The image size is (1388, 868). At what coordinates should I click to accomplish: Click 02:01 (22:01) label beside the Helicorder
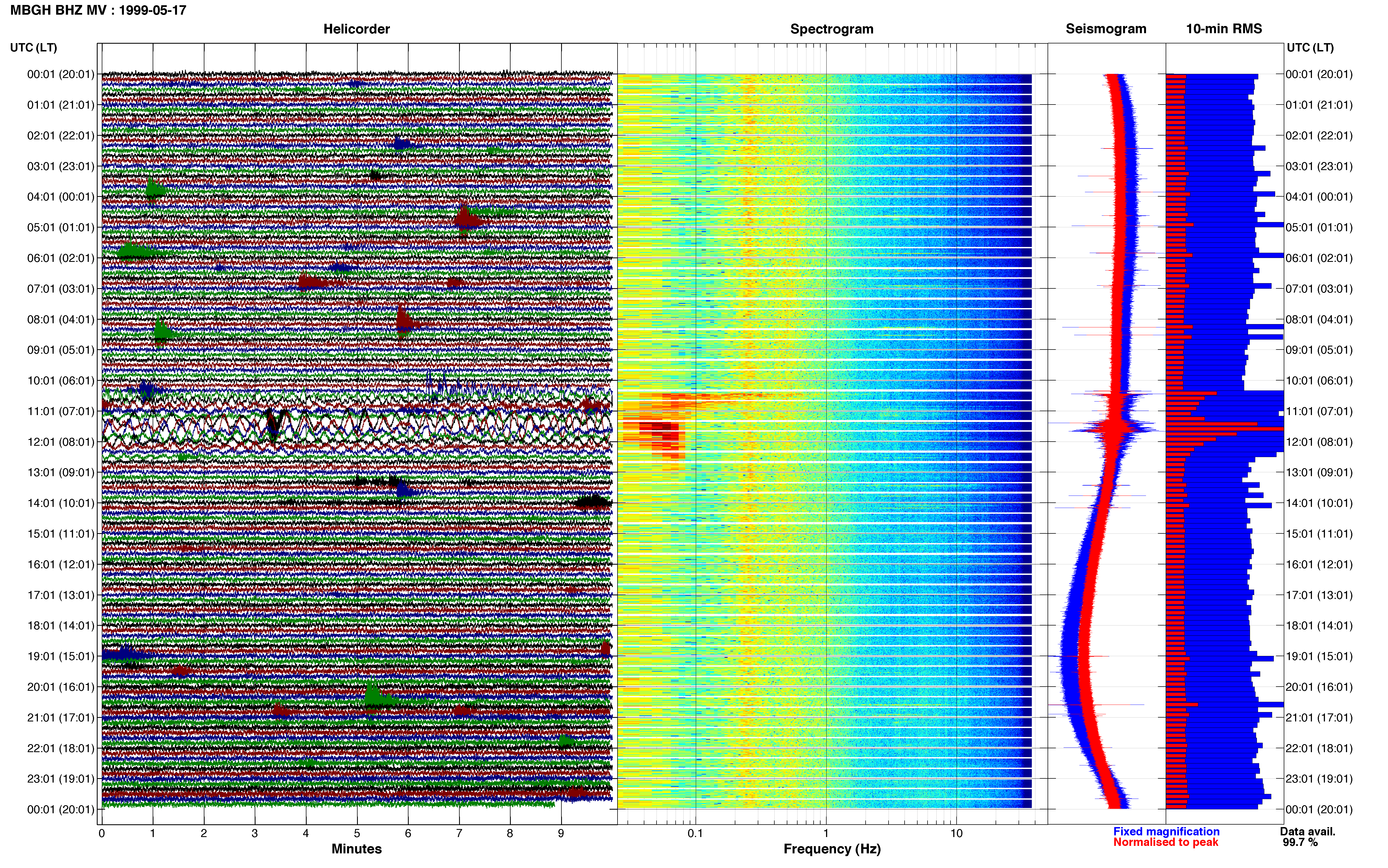click(x=61, y=135)
